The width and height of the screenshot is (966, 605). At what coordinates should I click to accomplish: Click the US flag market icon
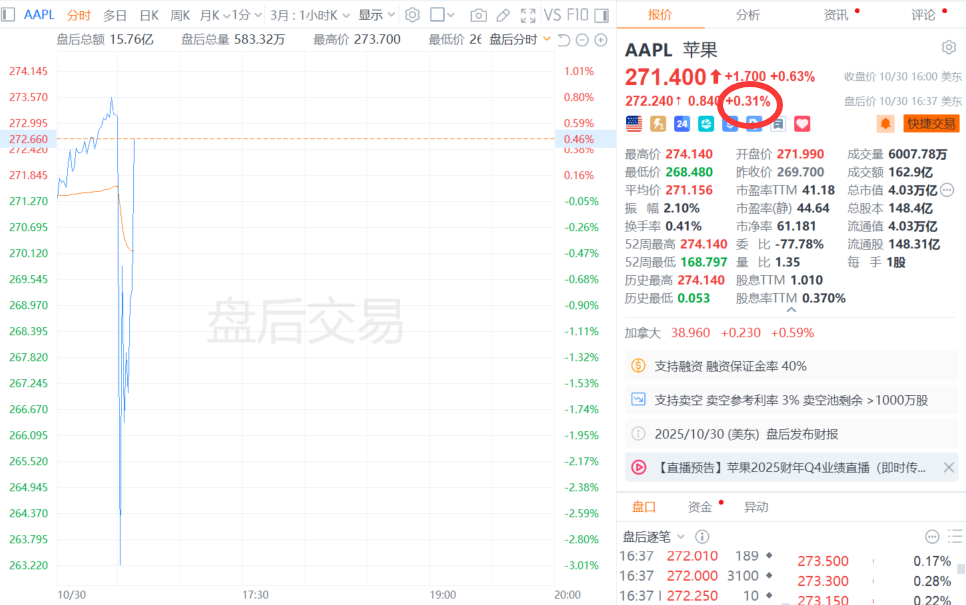[x=634, y=124]
